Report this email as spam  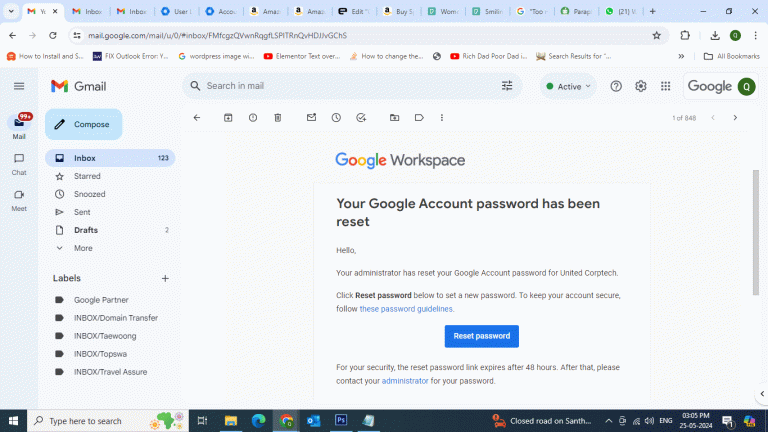[253, 118]
